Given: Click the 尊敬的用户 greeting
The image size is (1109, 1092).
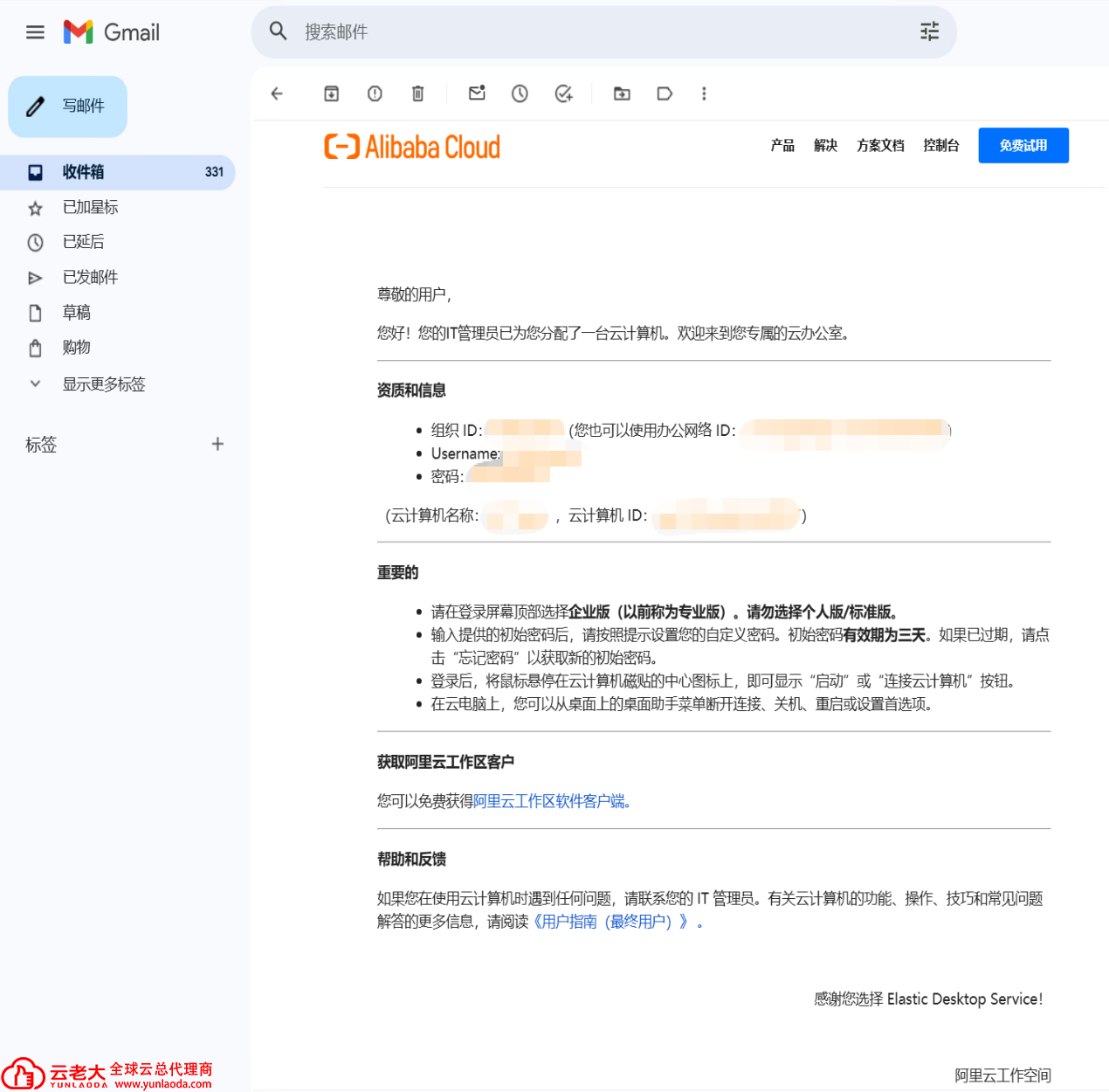Looking at the screenshot, I should coord(414,294).
